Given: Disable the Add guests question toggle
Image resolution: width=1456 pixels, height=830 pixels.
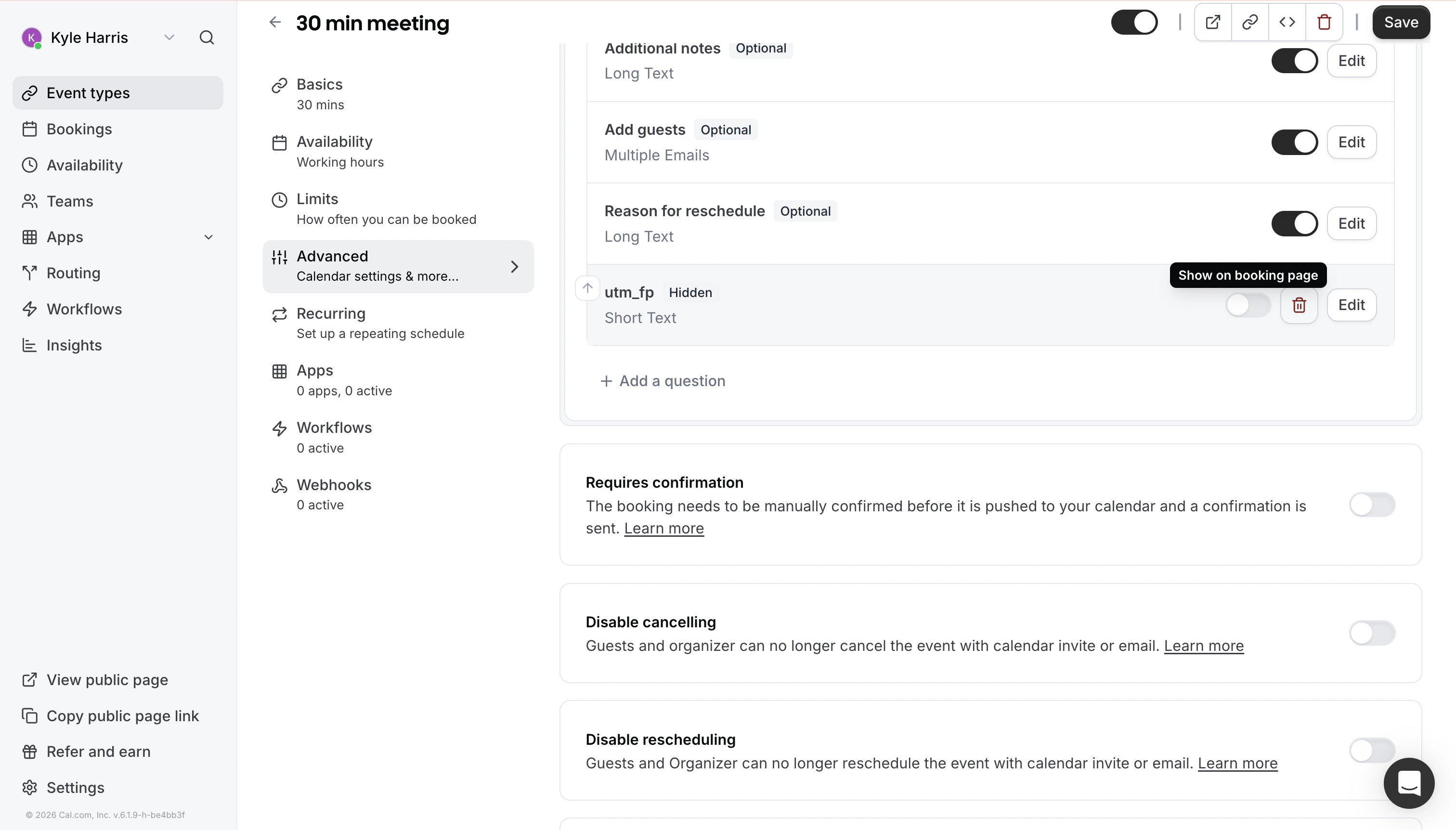Looking at the screenshot, I should pos(1294,142).
